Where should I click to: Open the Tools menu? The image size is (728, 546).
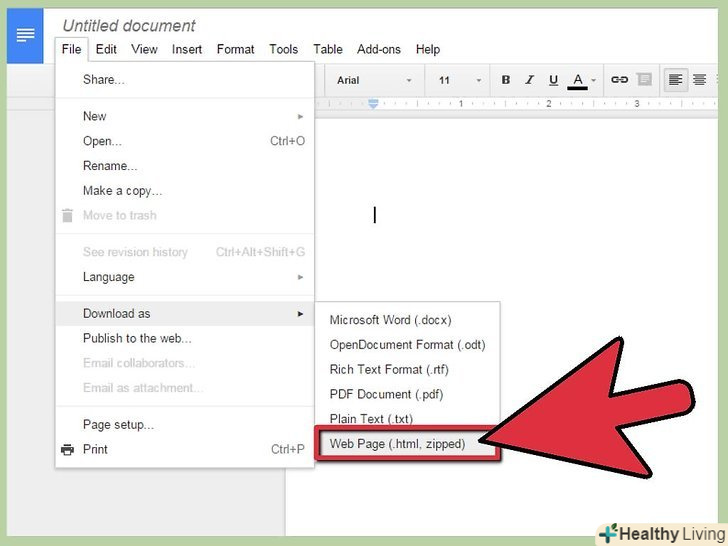pyautogui.click(x=283, y=49)
